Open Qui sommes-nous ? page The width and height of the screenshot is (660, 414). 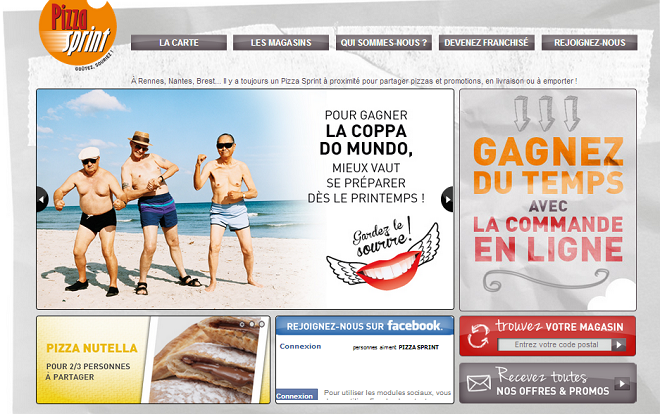(383, 42)
